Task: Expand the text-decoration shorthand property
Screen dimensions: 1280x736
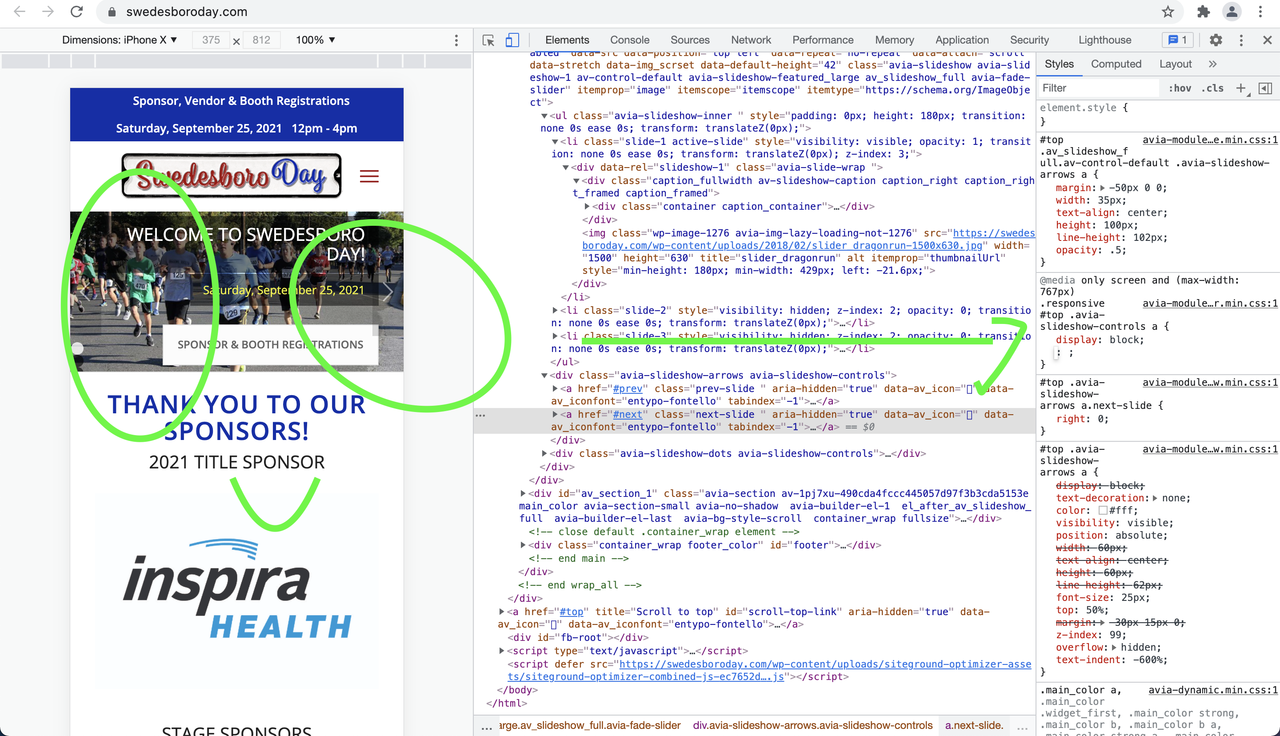Action: pos(1155,498)
